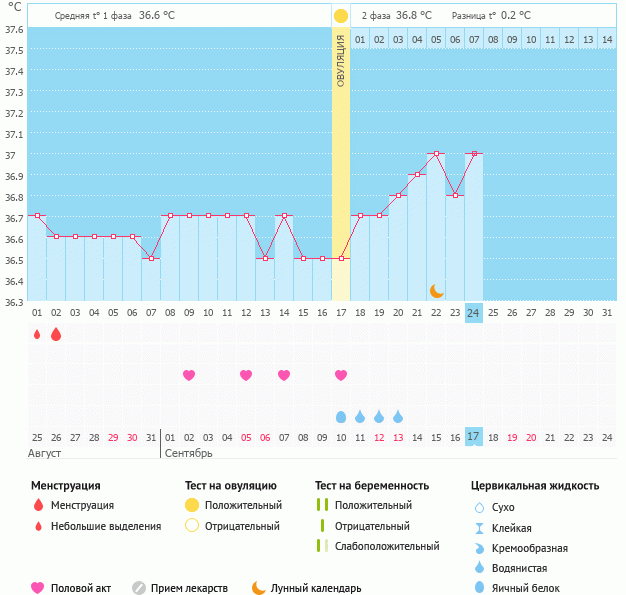
Task: Click the phase 2 day 05 header cell
Action: point(436,39)
